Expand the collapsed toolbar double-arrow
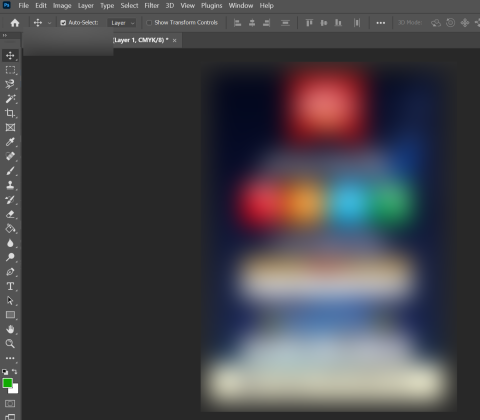Image resolution: width=480 pixels, height=420 pixels. tap(5, 35)
